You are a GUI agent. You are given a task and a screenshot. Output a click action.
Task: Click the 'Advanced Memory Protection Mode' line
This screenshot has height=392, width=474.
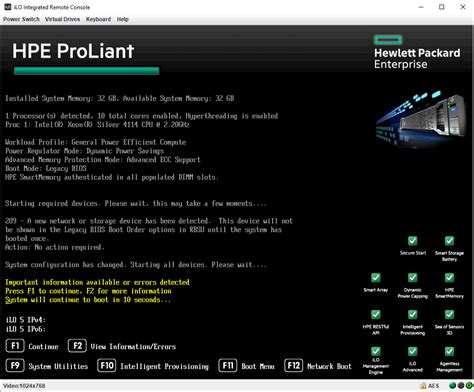point(103,160)
